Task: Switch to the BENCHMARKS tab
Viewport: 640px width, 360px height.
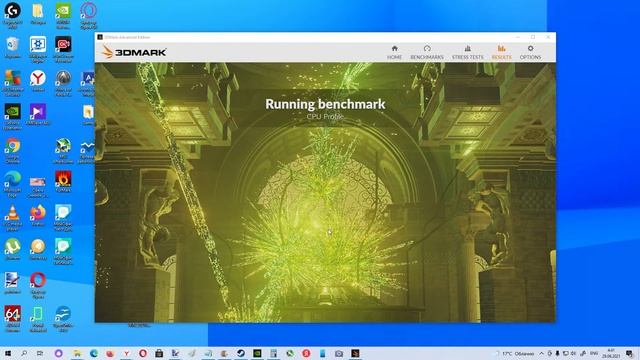Action: point(427,52)
